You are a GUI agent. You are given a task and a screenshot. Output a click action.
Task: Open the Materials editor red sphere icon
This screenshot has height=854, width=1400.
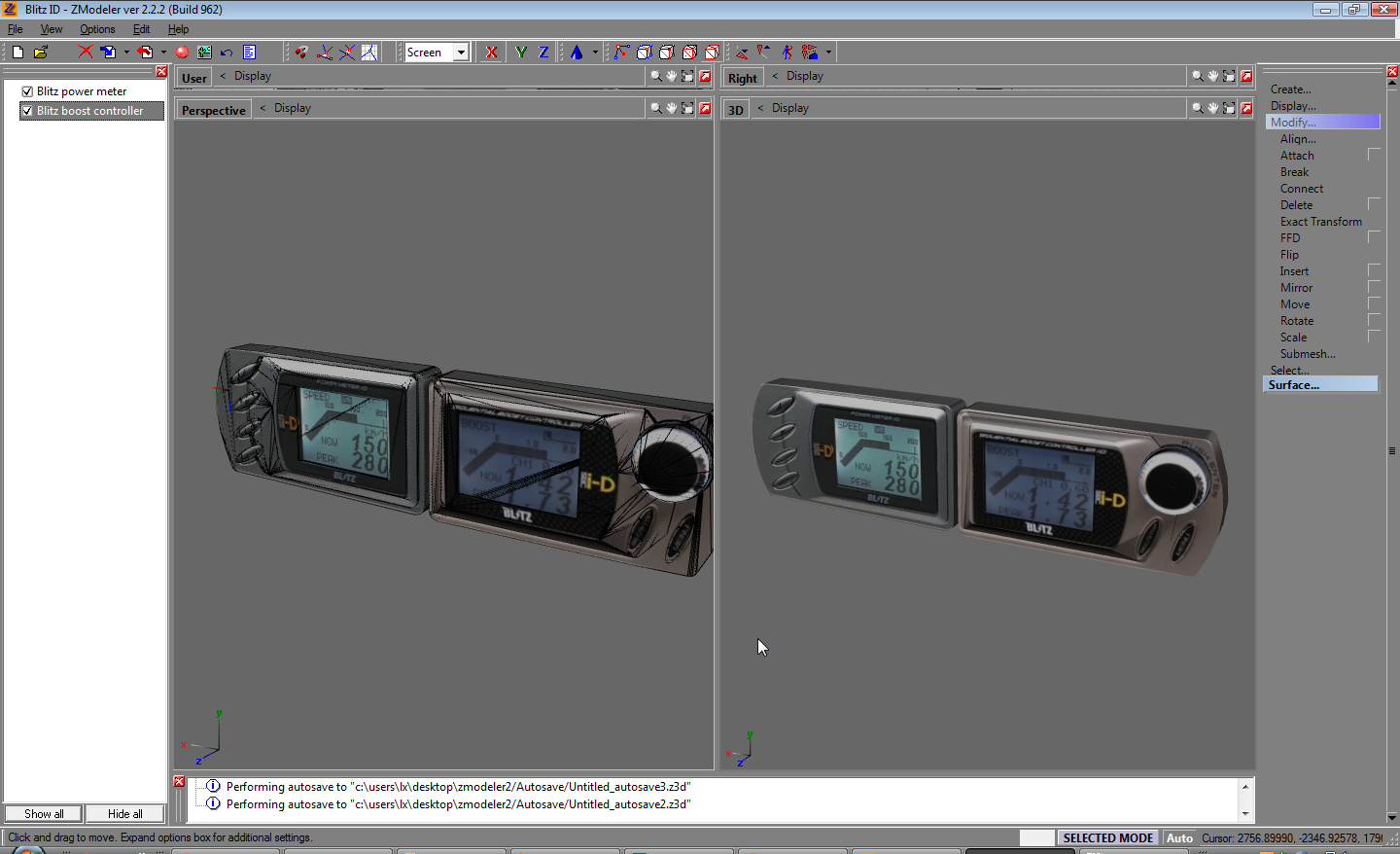[x=182, y=52]
